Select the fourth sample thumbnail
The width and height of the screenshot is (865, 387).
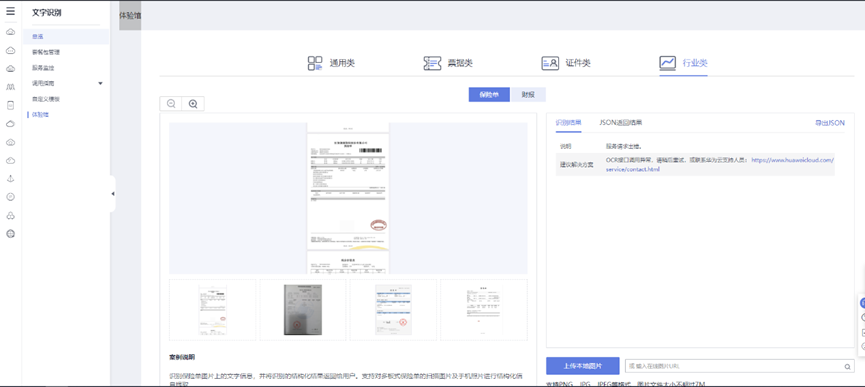click(484, 310)
